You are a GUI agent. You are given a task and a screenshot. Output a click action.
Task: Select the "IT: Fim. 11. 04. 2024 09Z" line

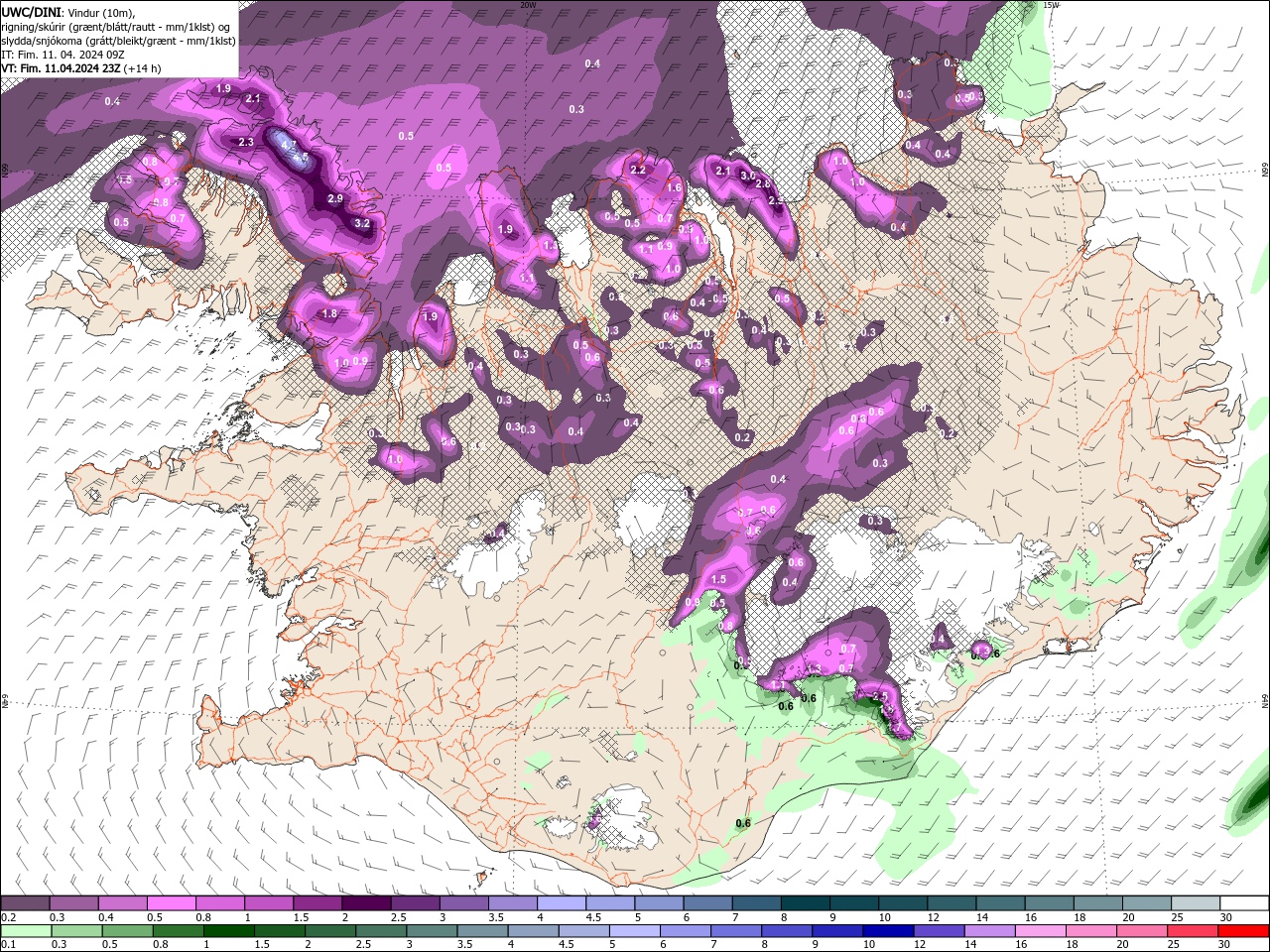point(65,55)
